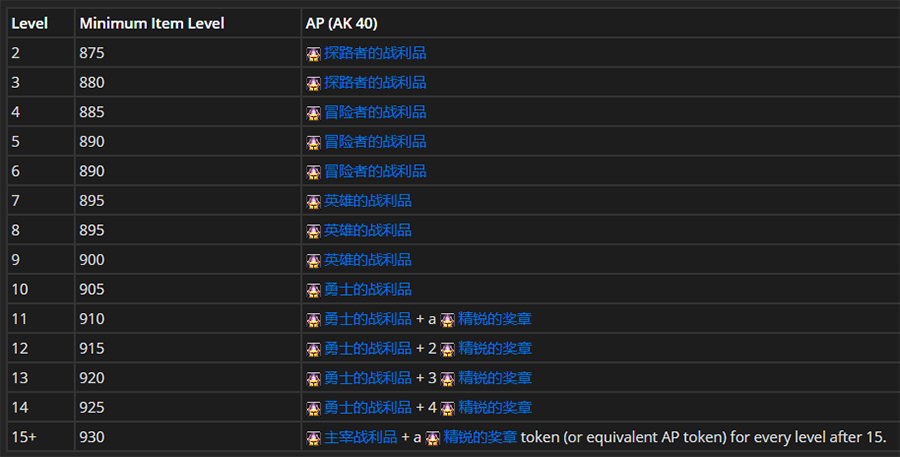This screenshot has height=457, width=900.
Task: Click the item icon in the Level 2 row
Action: click(x=313, y=54)
